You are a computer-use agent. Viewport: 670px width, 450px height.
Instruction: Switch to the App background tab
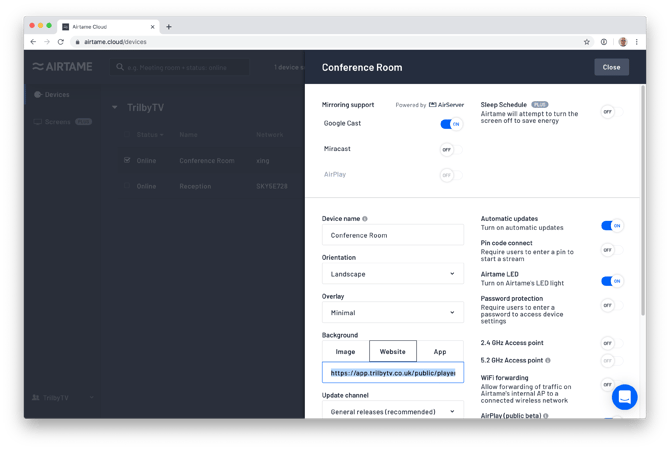[x=440, y=351]
